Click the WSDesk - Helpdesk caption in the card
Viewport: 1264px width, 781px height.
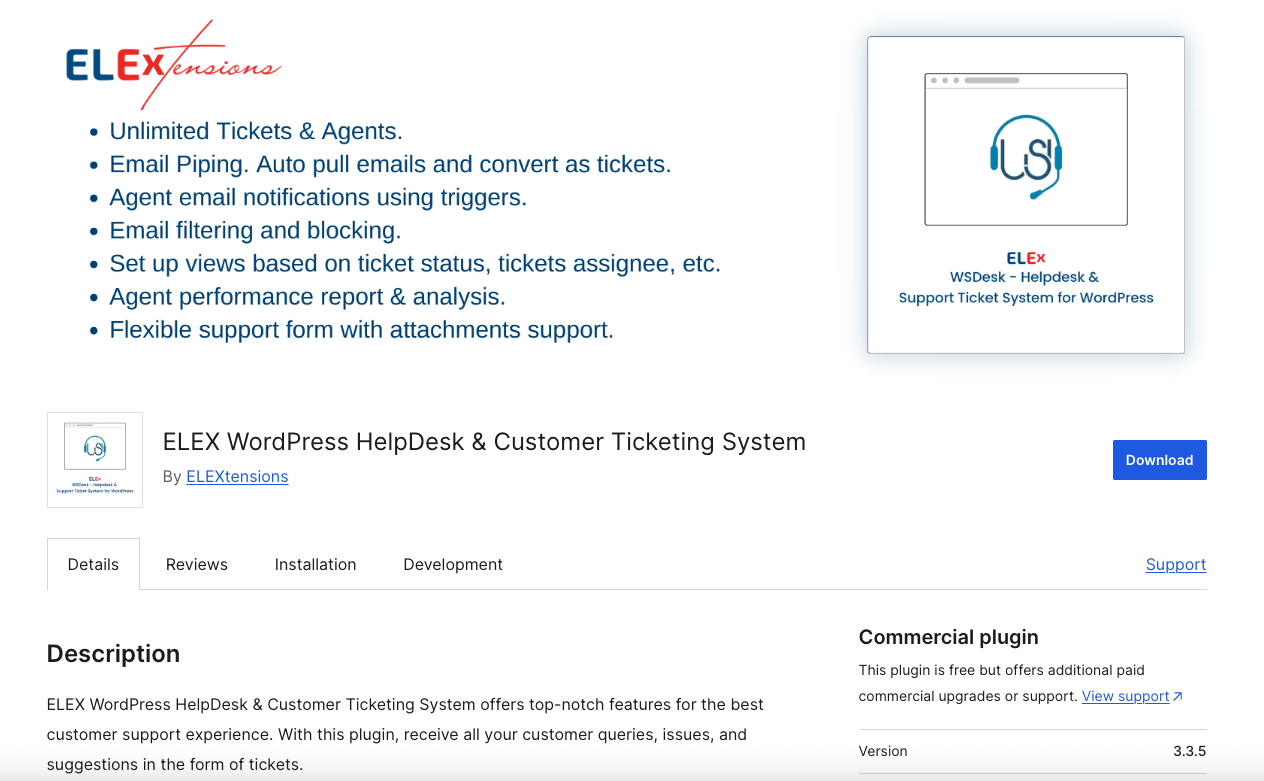1025,277
